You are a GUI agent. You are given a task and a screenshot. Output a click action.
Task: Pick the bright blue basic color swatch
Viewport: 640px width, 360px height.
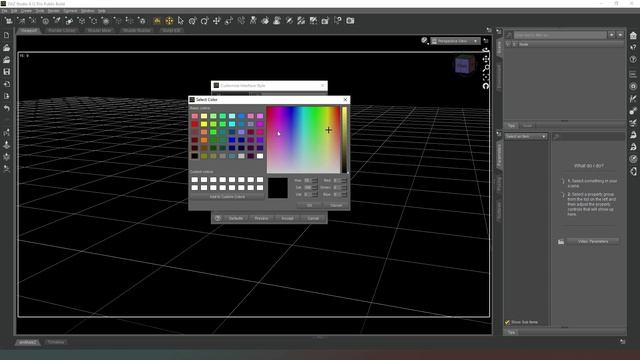click(232, 140)
